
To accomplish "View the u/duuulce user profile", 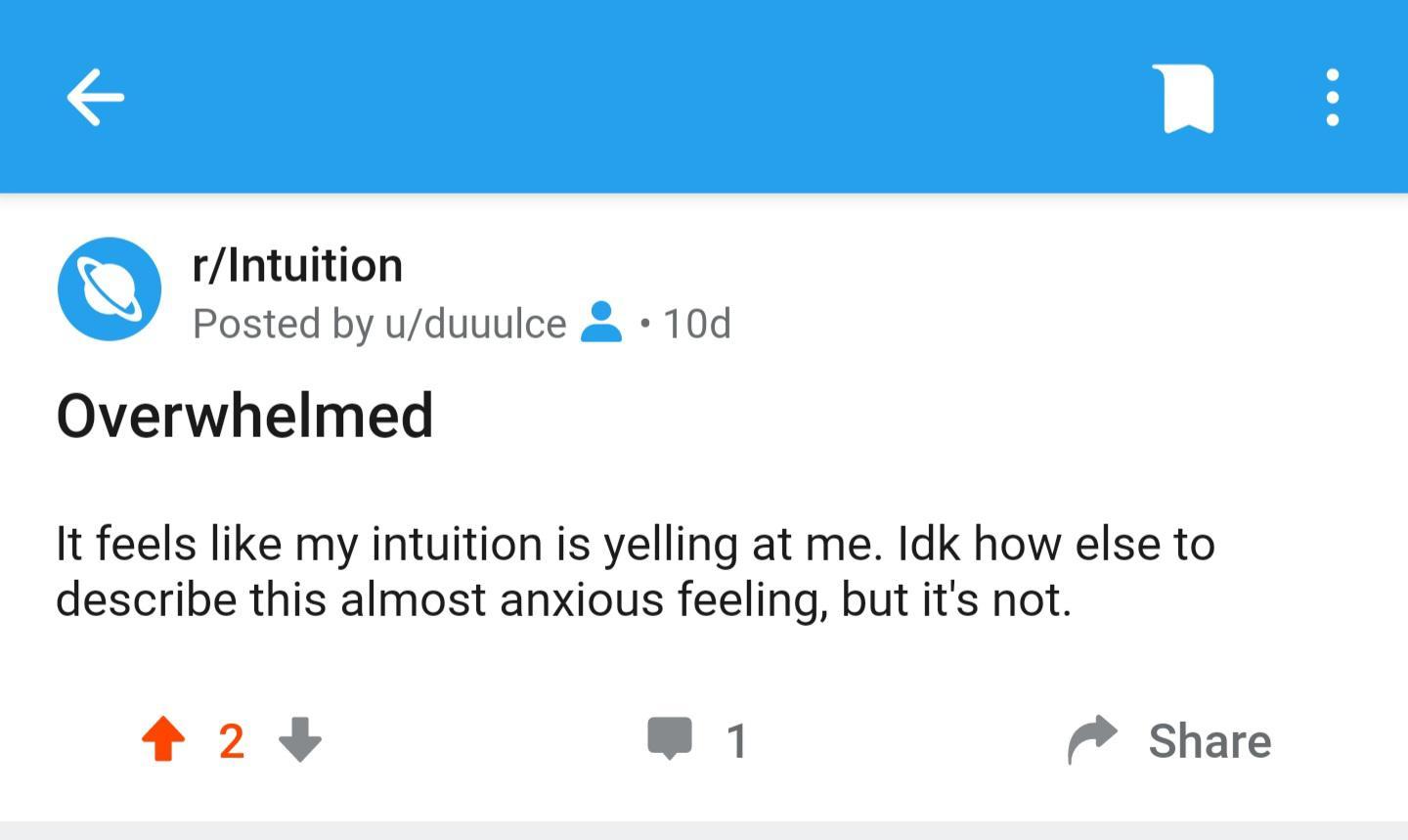I will coord(475,324).
